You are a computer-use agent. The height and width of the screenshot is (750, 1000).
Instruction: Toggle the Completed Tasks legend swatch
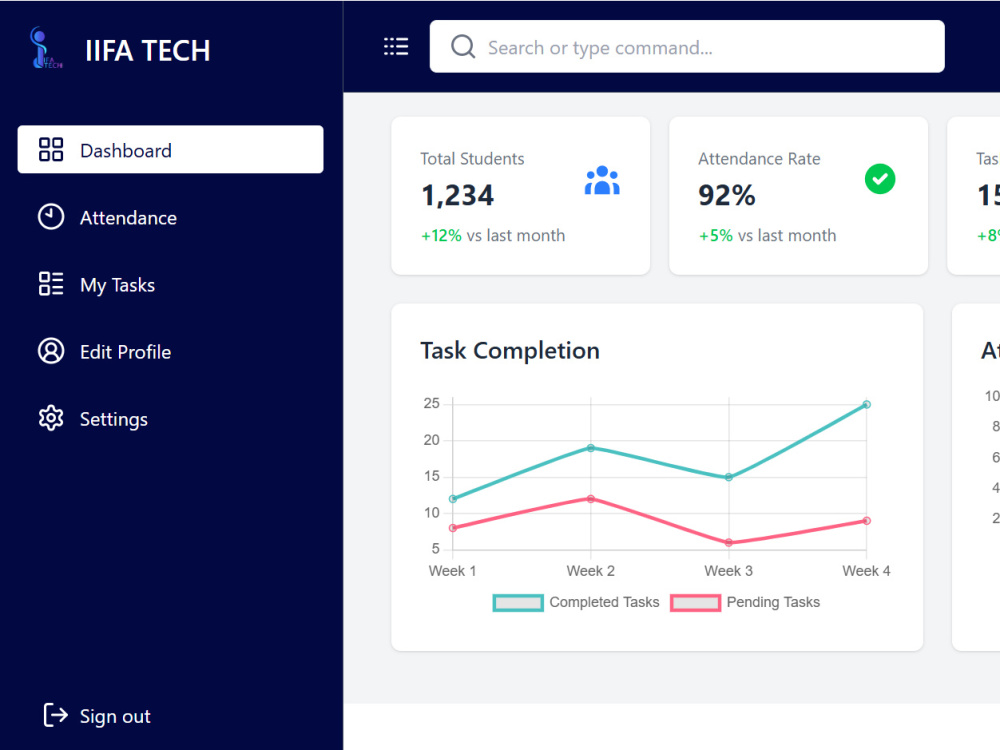tap(518, 603)
